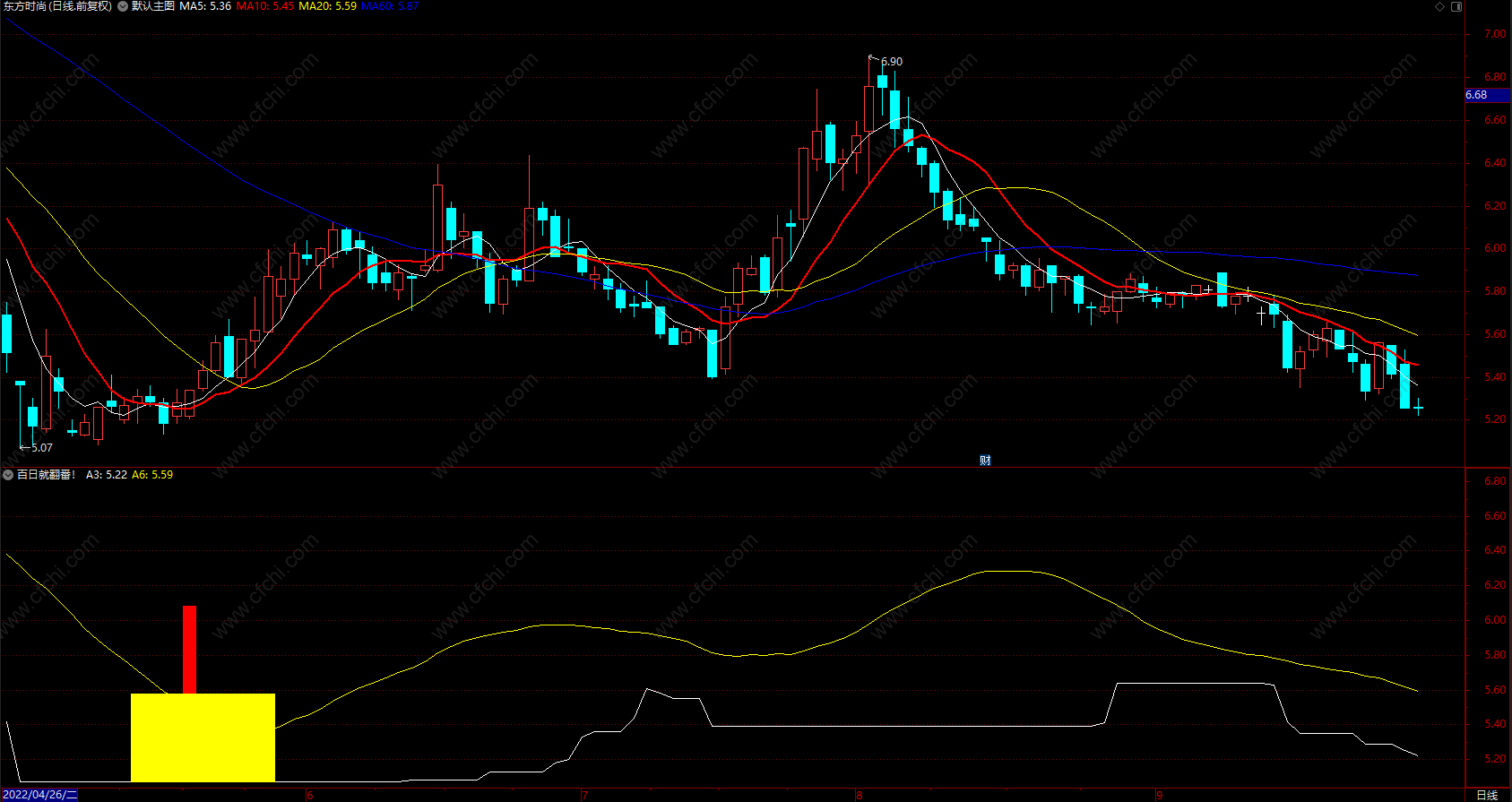Click the month 9 marker on time axis
Viewport: 1512px width, 802px height.
1159,795
